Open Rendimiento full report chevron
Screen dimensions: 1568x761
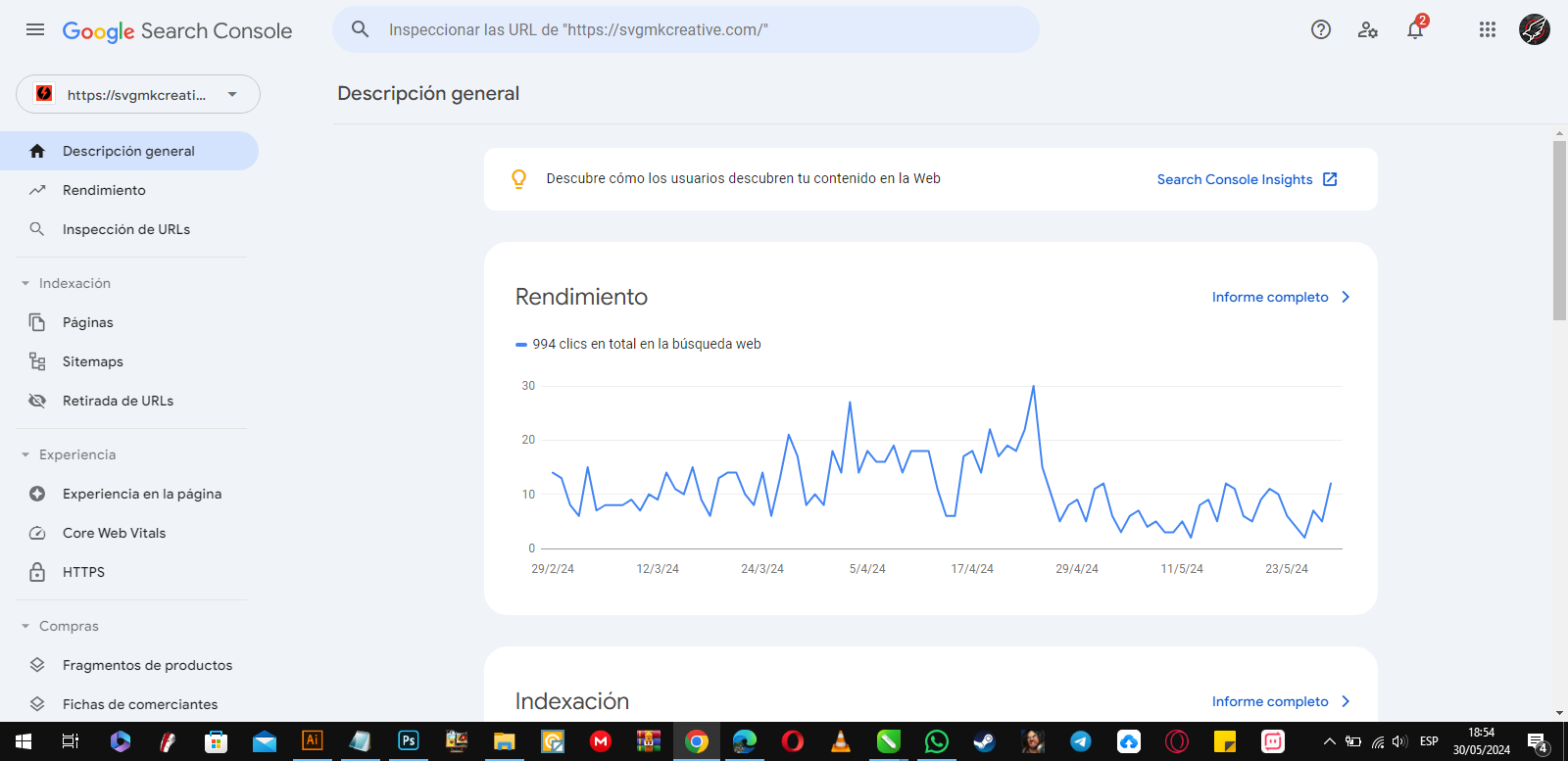(1346, 297)
